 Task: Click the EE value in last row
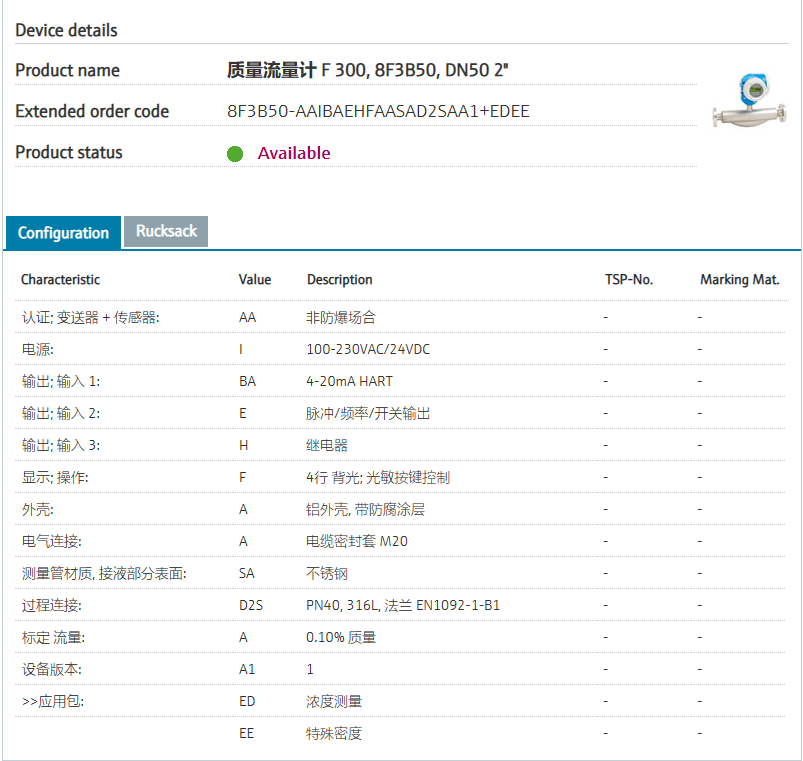point(246,733)
